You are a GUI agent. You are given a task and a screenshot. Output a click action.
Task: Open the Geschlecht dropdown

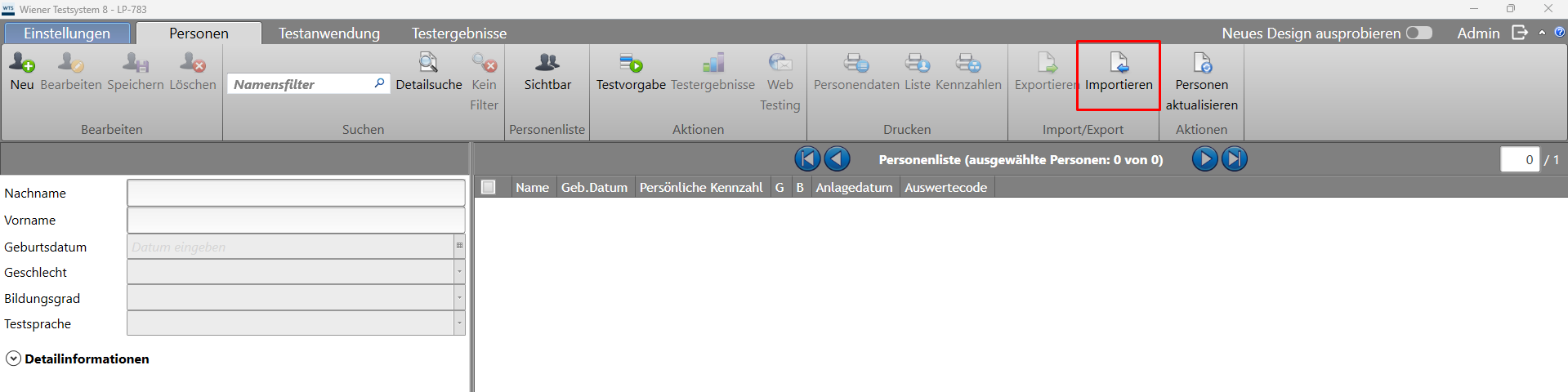(459, 272)
